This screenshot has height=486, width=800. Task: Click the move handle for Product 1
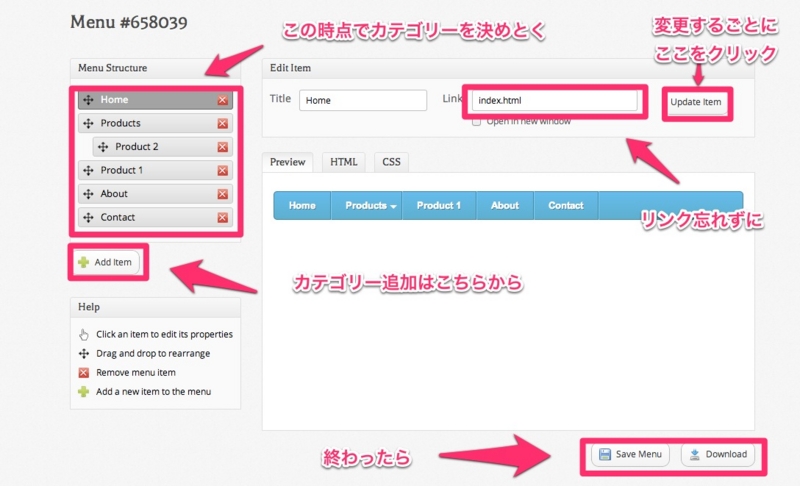coord(88,170)
